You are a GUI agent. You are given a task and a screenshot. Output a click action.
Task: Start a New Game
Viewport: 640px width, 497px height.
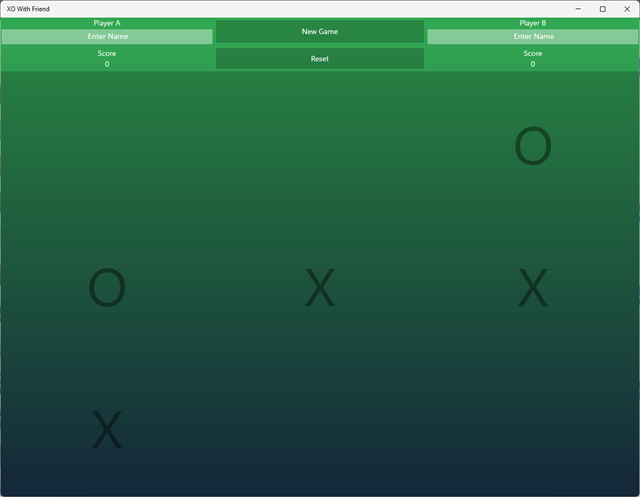pos(320,31)
